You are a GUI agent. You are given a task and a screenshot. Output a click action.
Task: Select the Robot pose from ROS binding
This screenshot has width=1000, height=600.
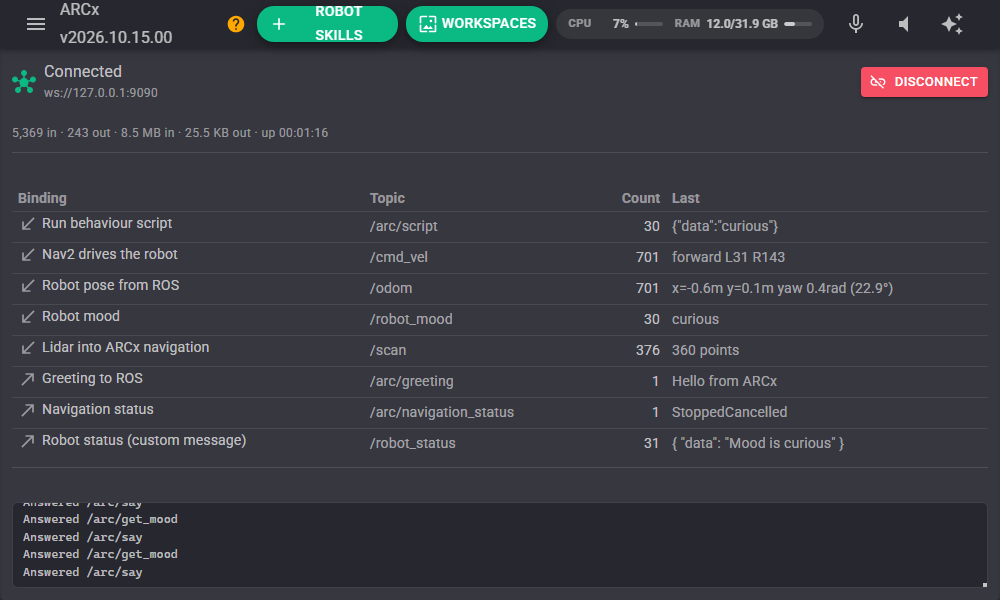(110, 285)
